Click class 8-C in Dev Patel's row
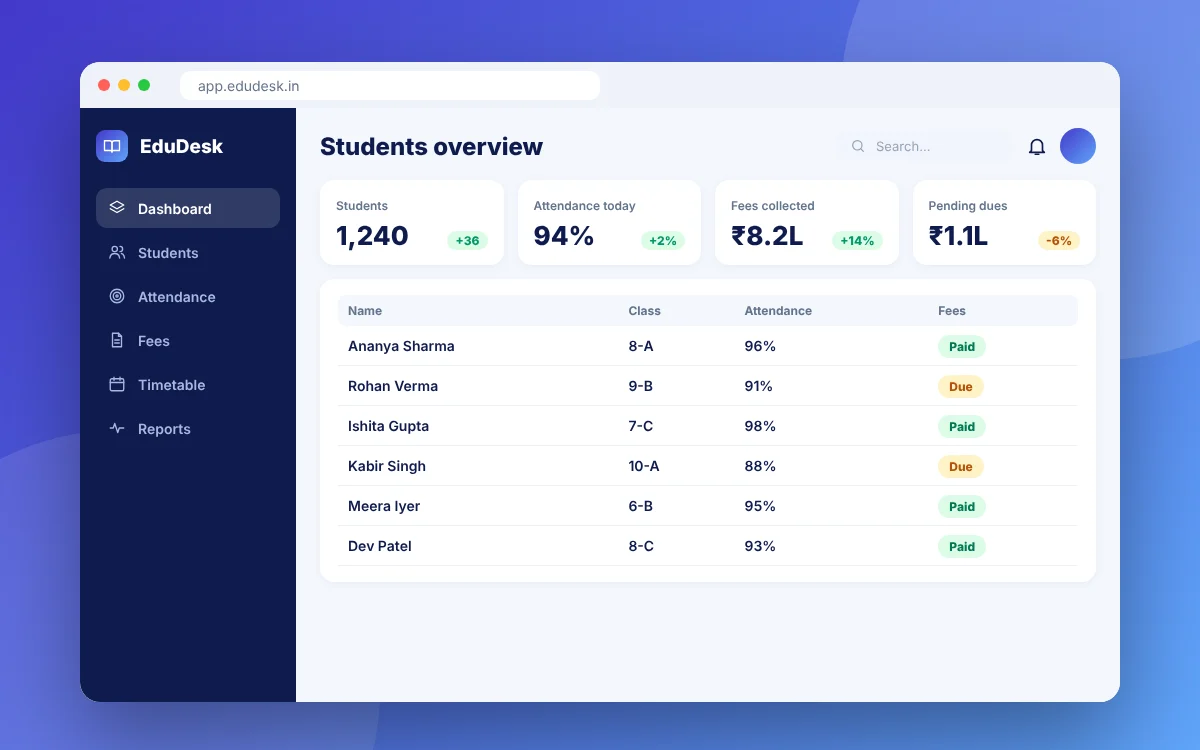 641,546
